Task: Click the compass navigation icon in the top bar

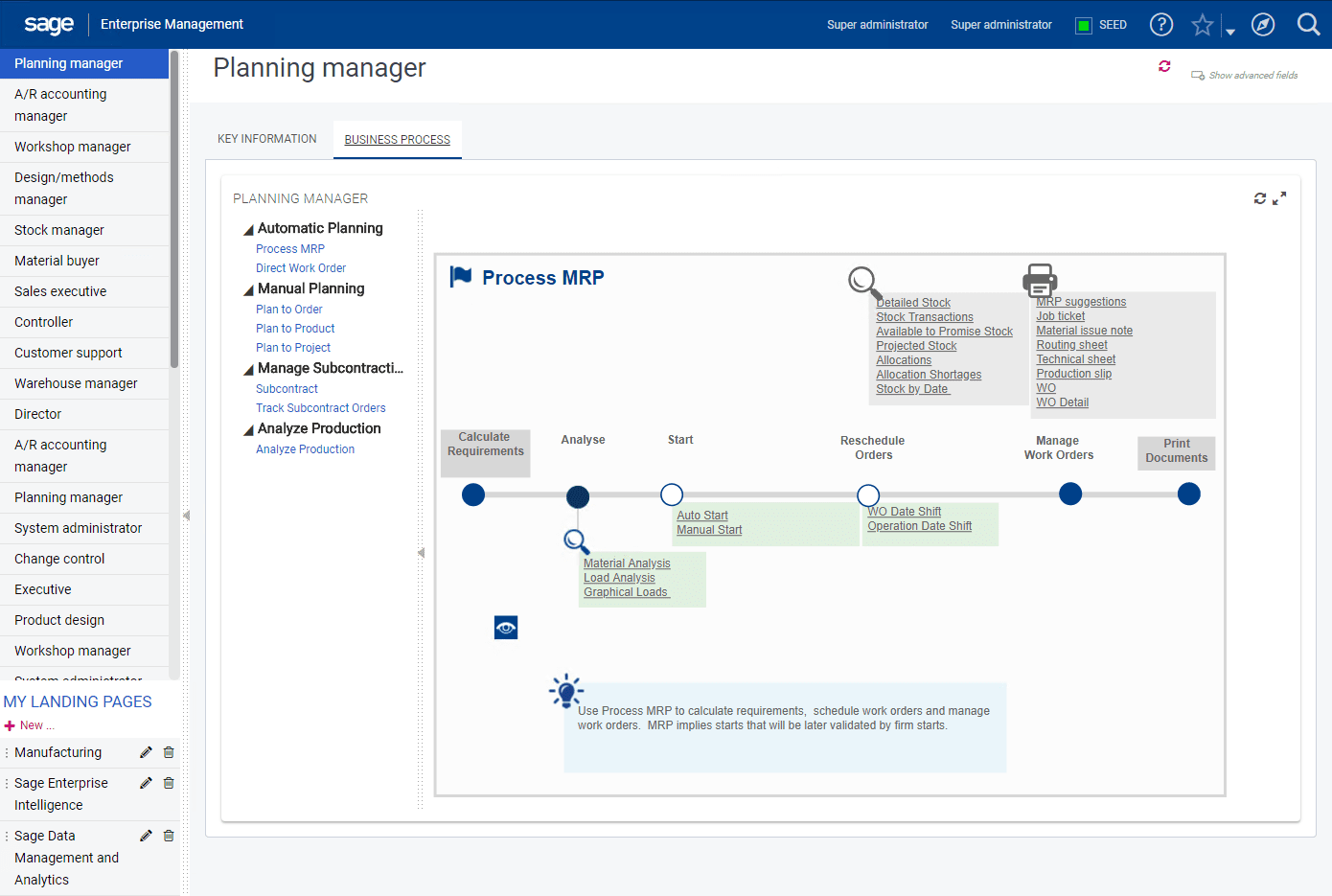Action: (x=1263, y=25)
